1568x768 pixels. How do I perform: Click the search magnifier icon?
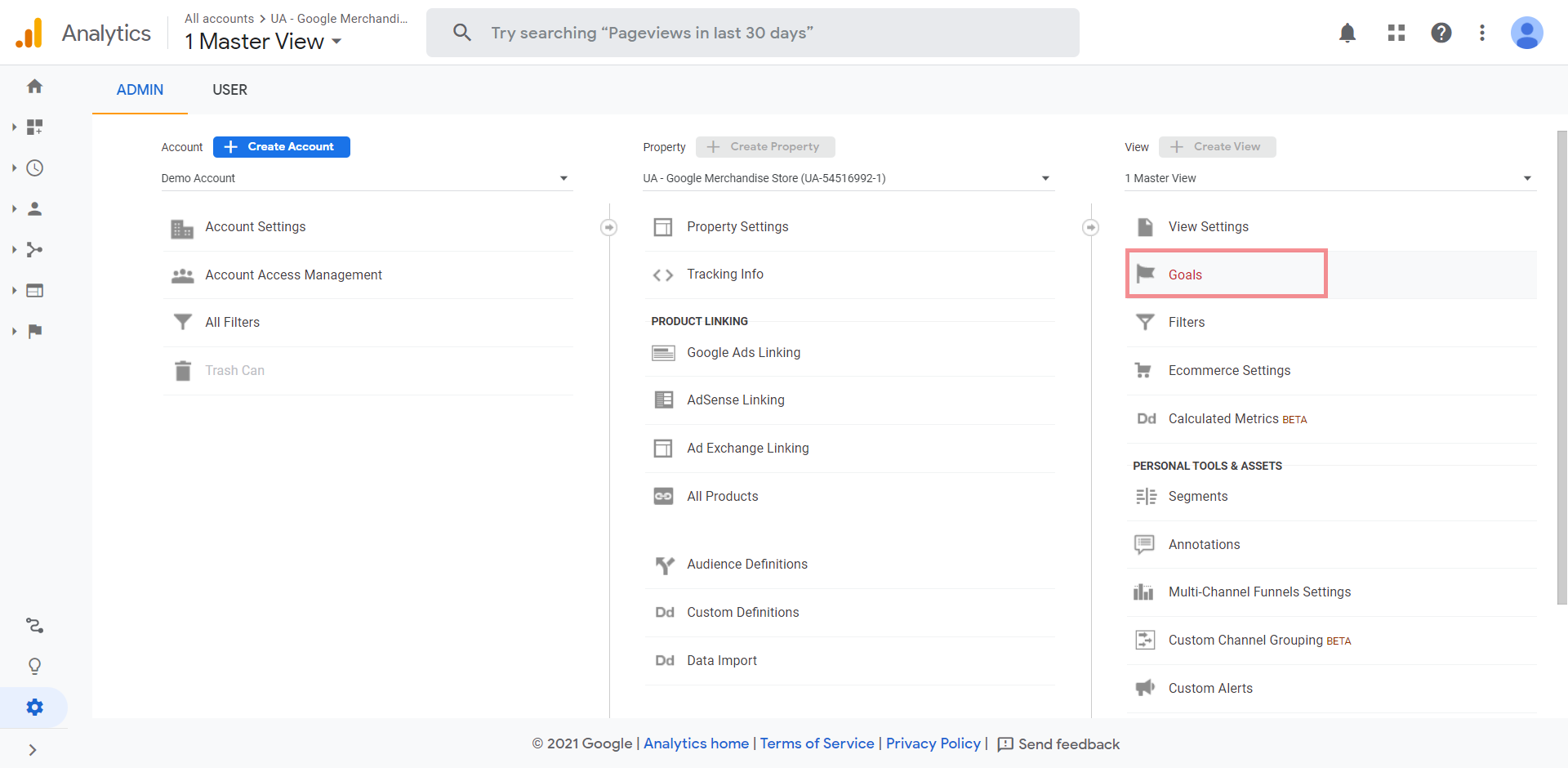[462, 33]
